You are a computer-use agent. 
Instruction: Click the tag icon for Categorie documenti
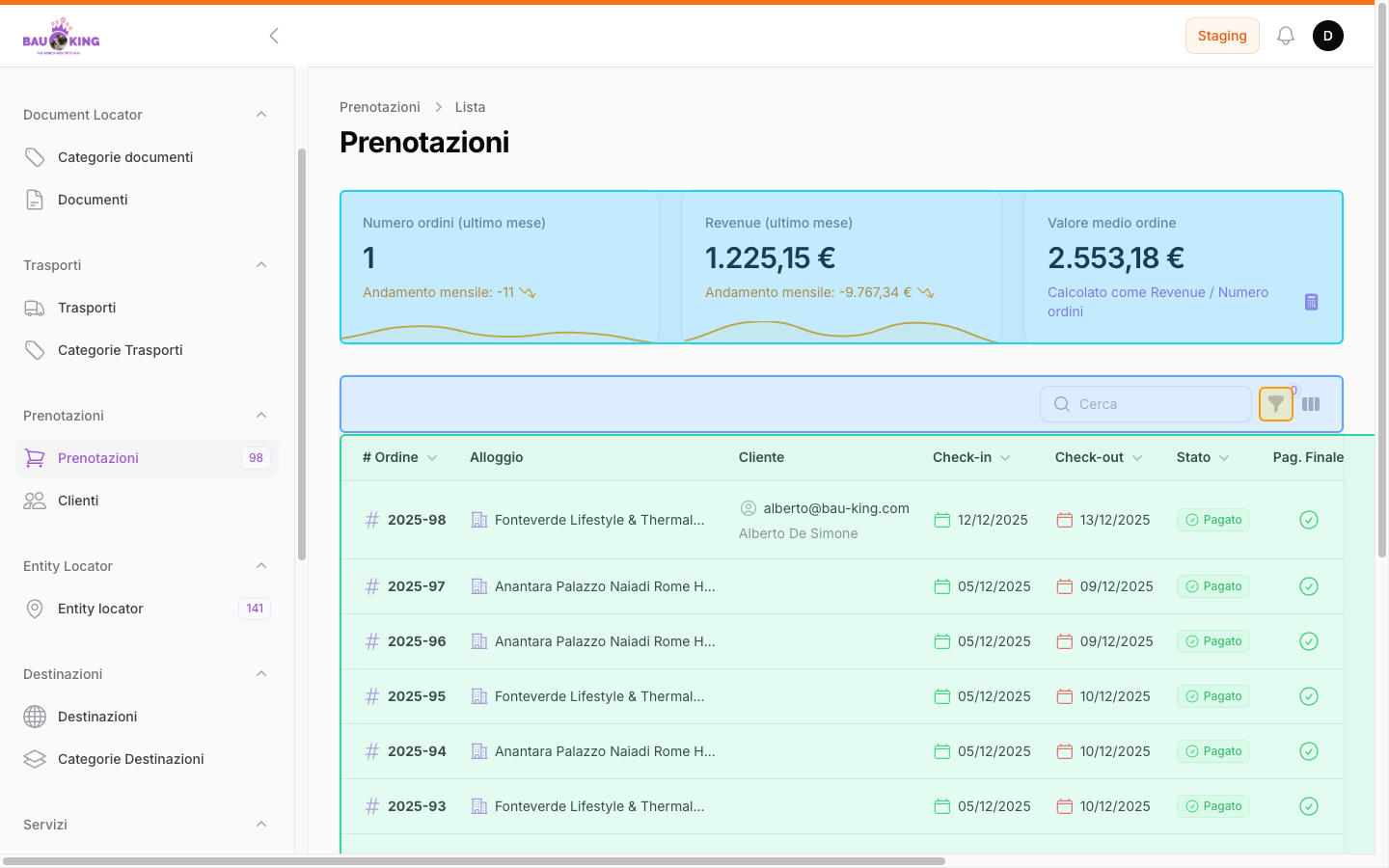[x=35, y=157]
